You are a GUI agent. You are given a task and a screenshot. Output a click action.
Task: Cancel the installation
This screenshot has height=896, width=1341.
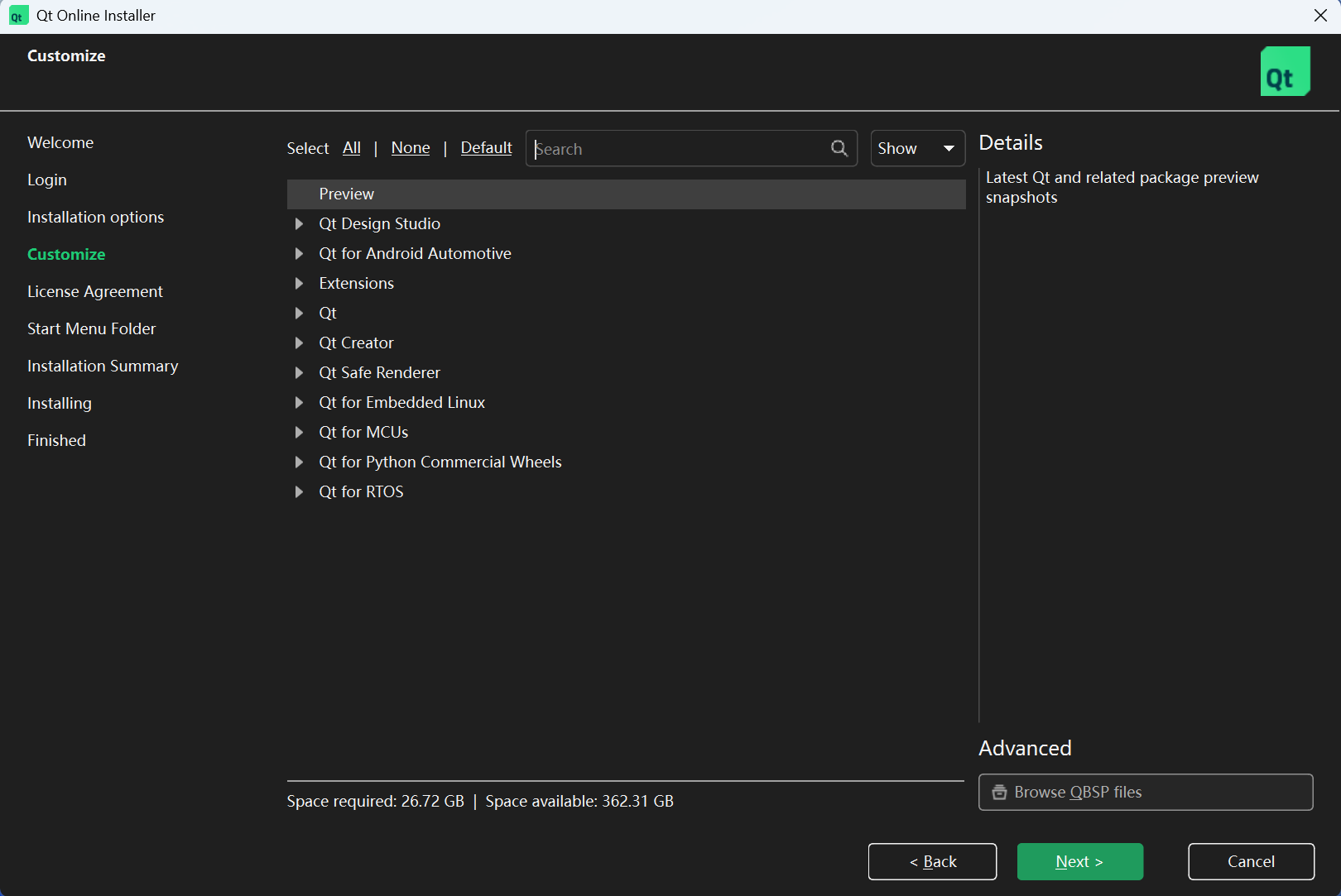[1251, 861]
